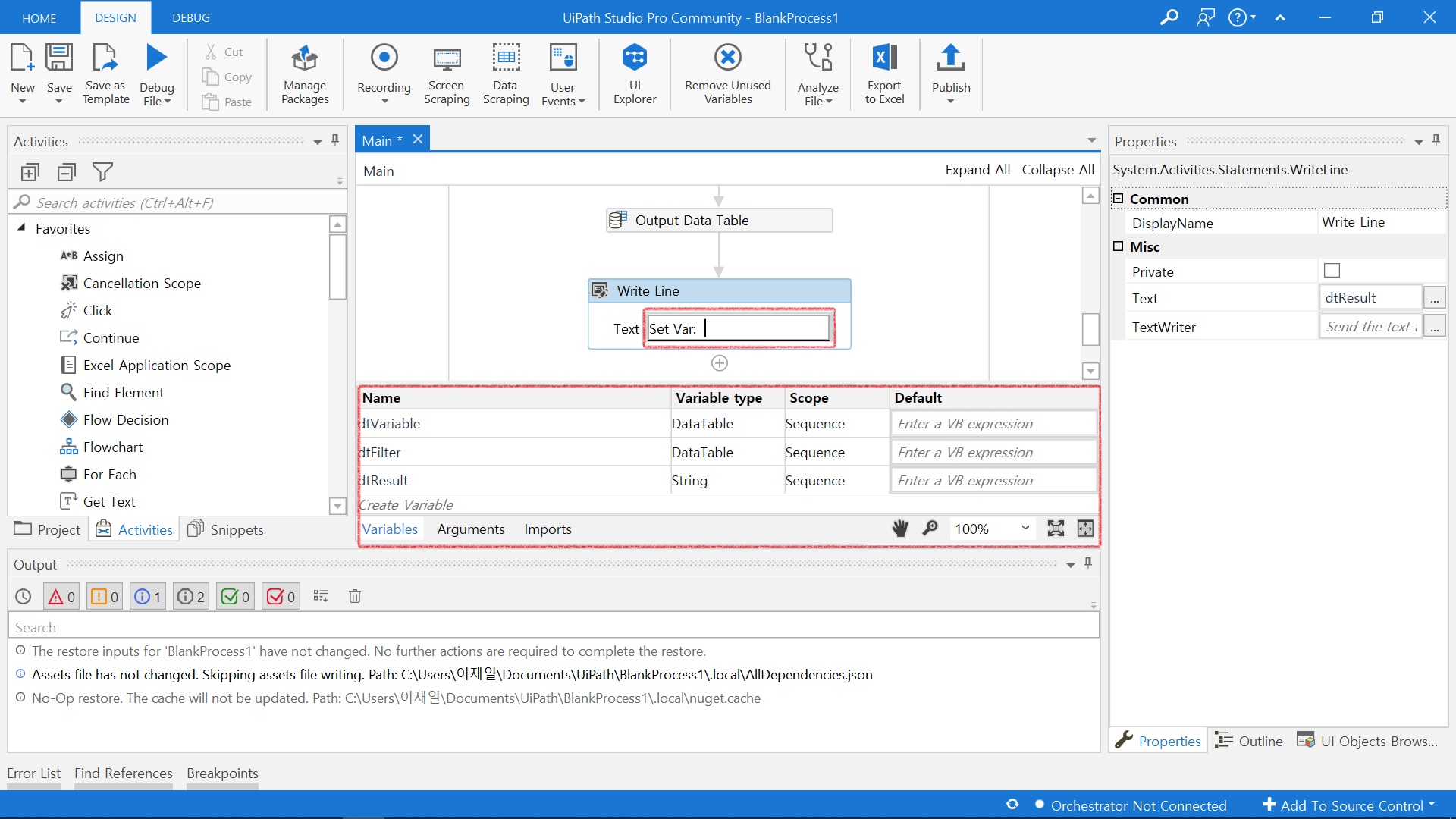Screen dimensions: 1456x819
Task: Collapse the Misc properties section
Action: click(x=1118, y=246)
